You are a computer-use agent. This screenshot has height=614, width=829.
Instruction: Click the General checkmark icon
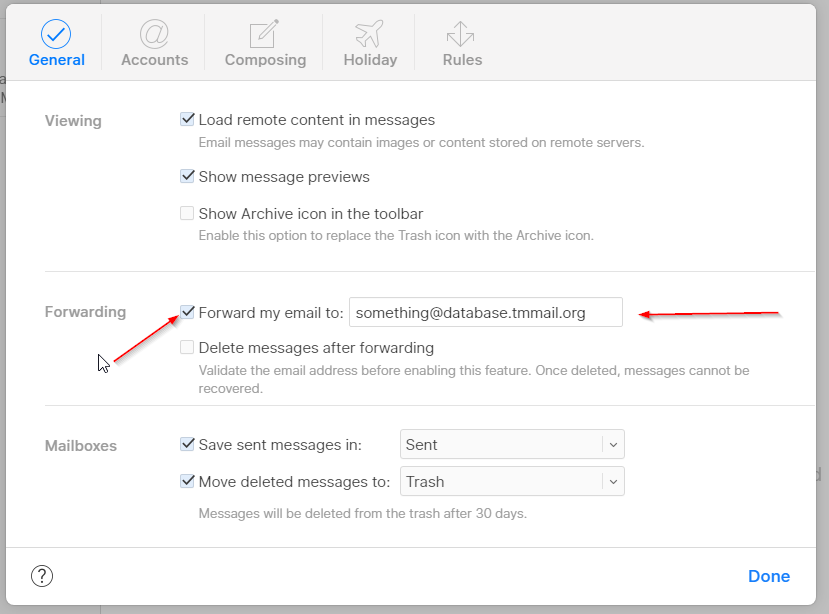point(56,34)
